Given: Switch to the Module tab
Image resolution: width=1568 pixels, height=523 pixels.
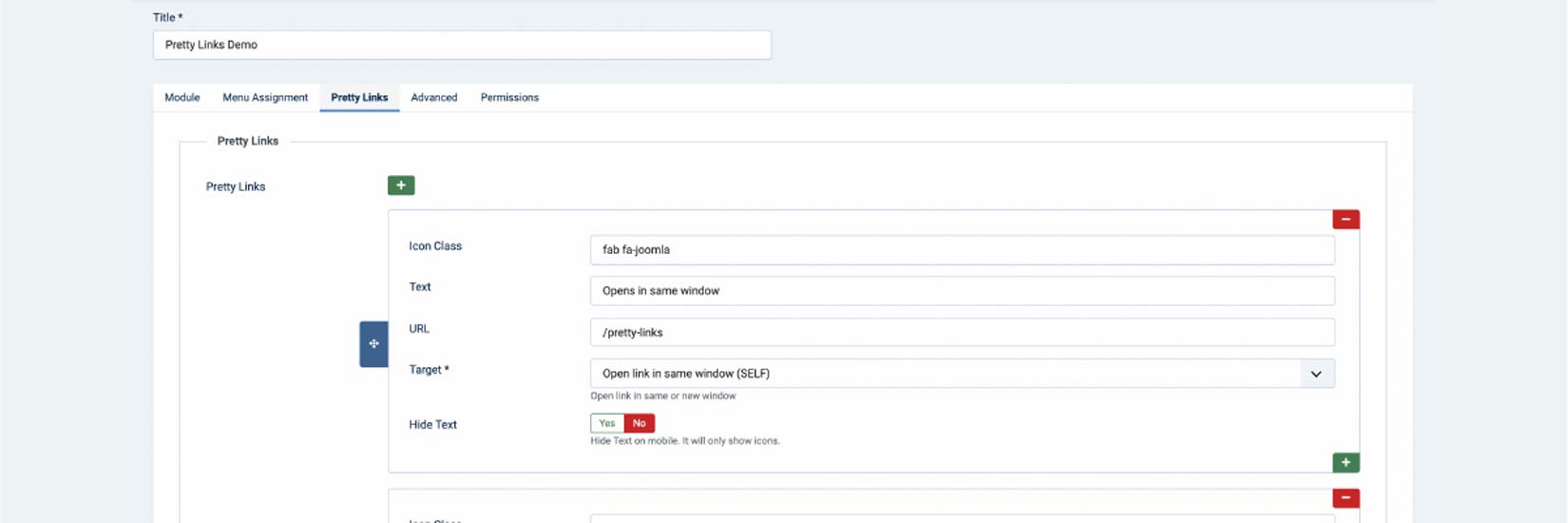Looking at the screenshot, I should pos(182,98).
